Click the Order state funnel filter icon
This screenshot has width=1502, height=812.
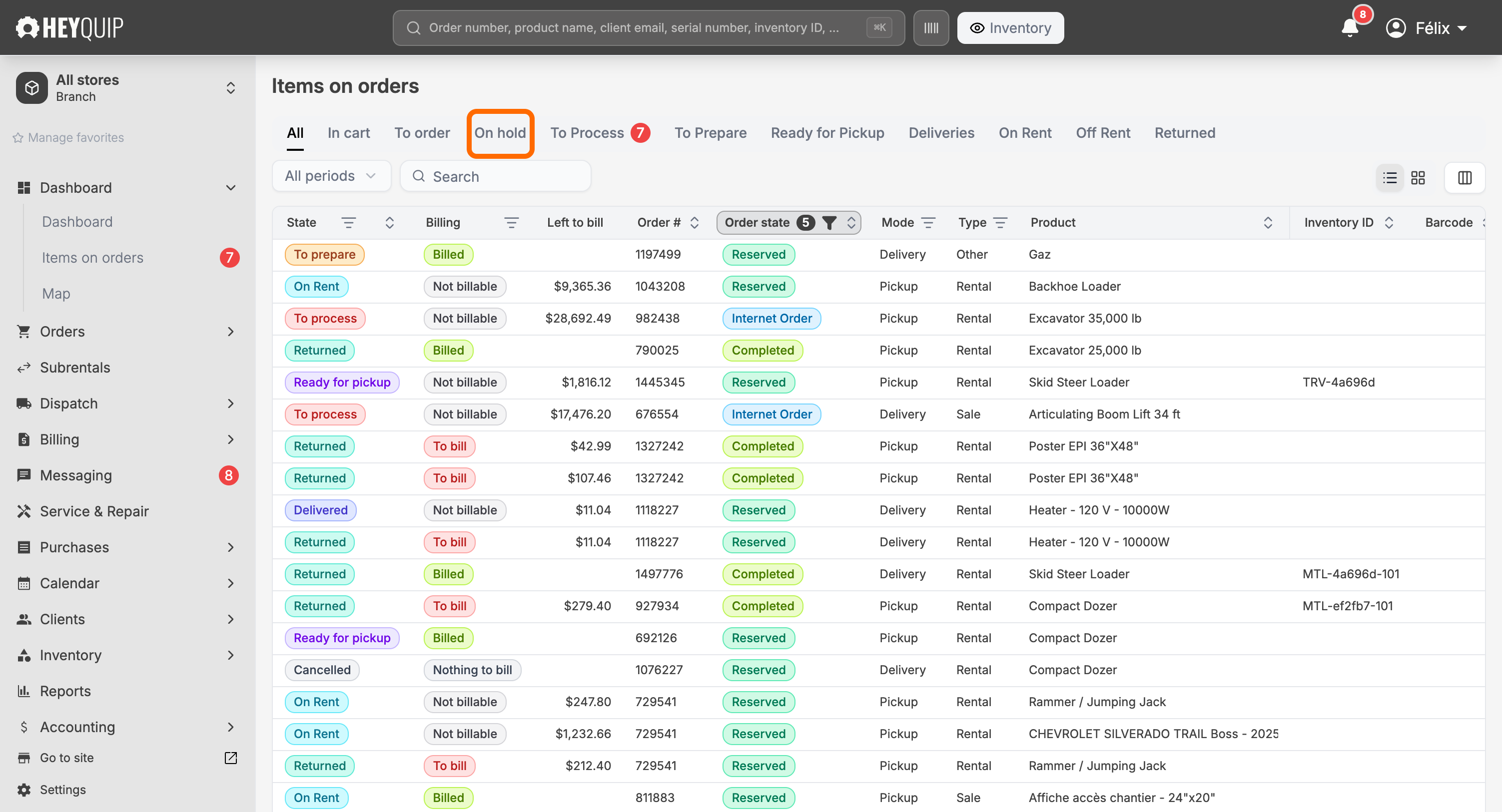[x=828, y=223]
